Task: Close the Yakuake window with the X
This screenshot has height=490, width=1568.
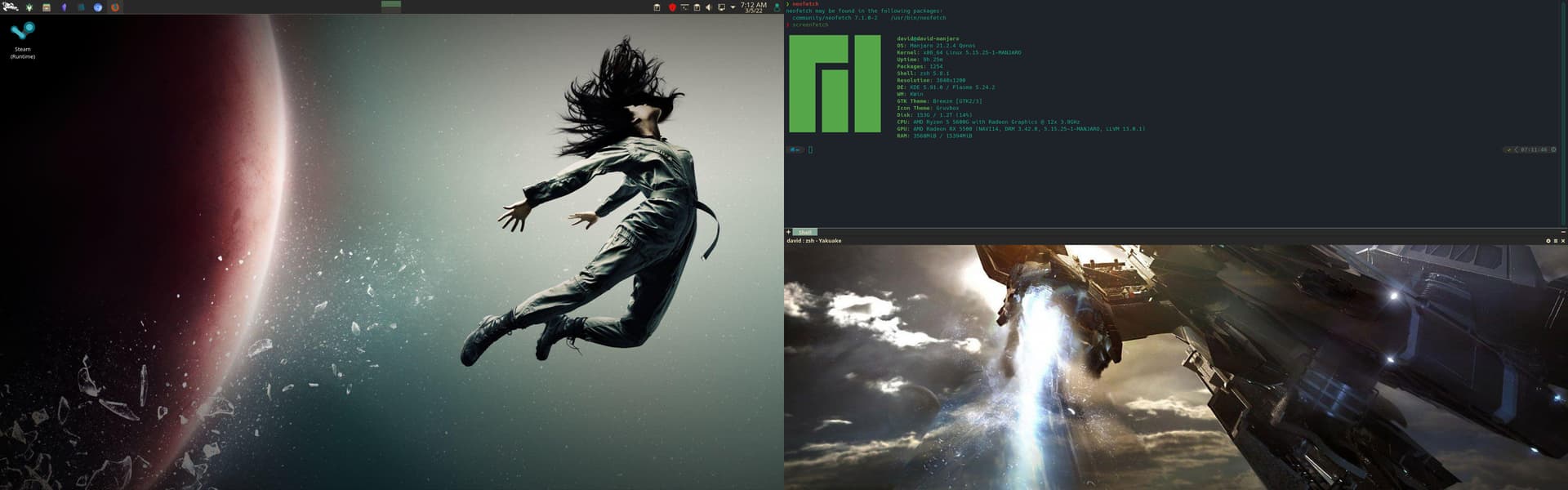Action: point(1563,241)
